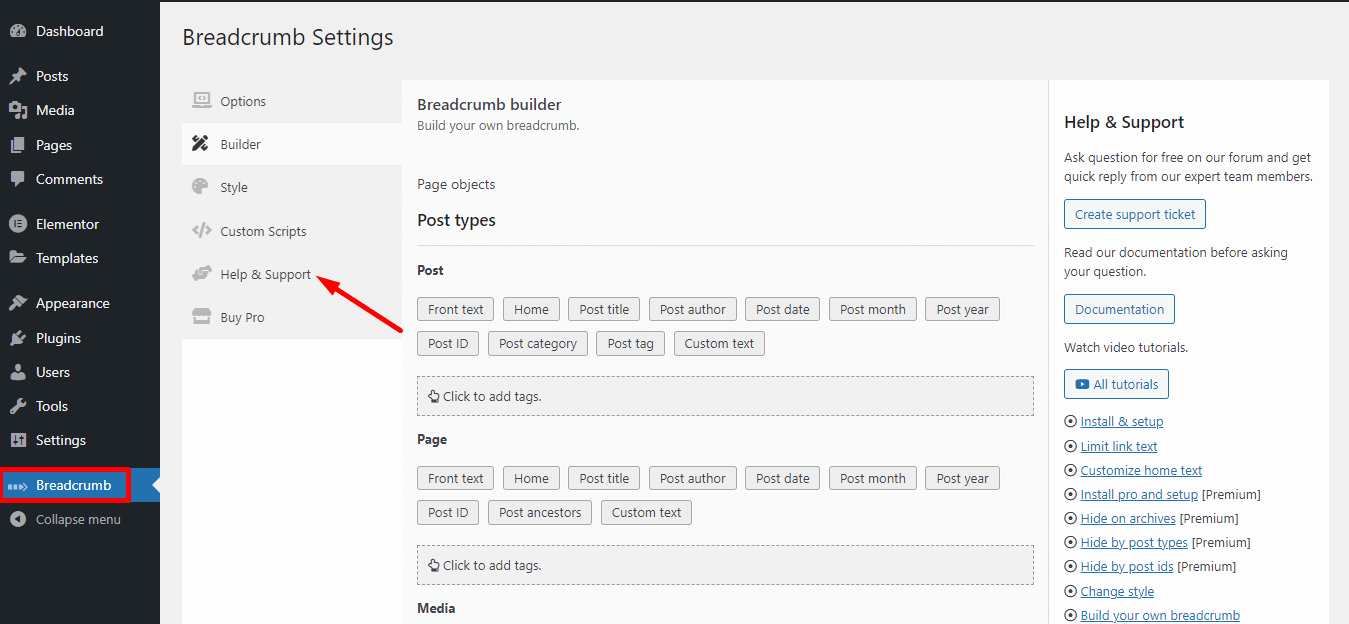Open Install pro and setup link
The width and height of the screenshot is (1349, 624).
point(1139,495)
